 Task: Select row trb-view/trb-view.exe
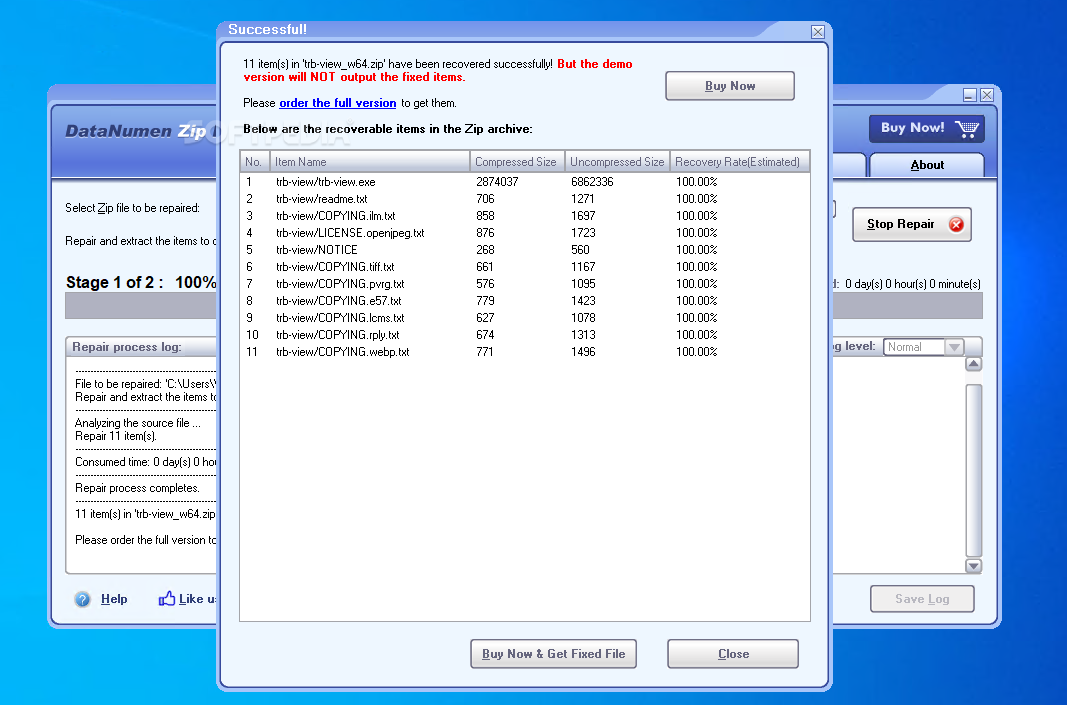(525, 182)
